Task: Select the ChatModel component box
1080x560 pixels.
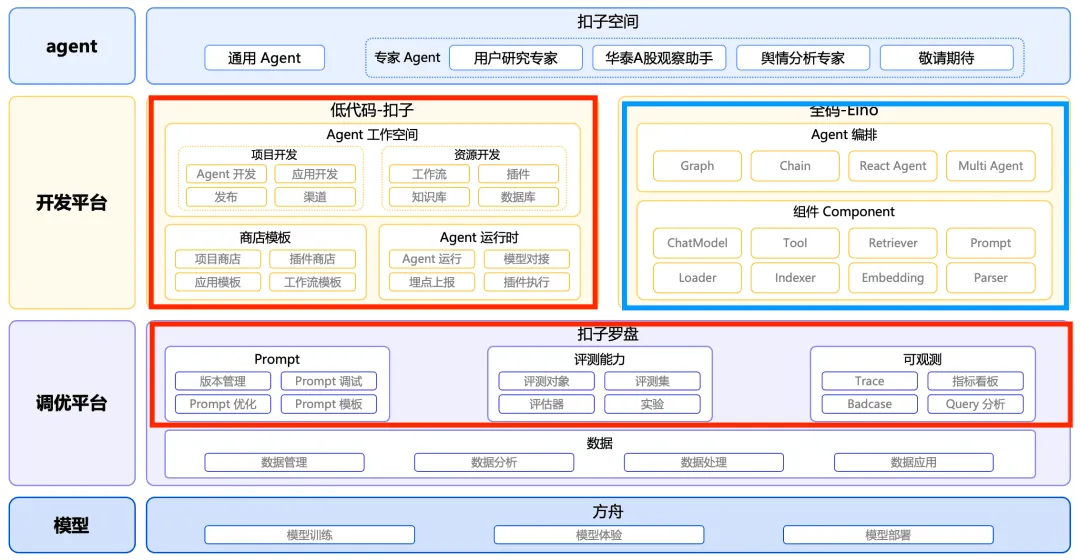Action: click(697, 243)
